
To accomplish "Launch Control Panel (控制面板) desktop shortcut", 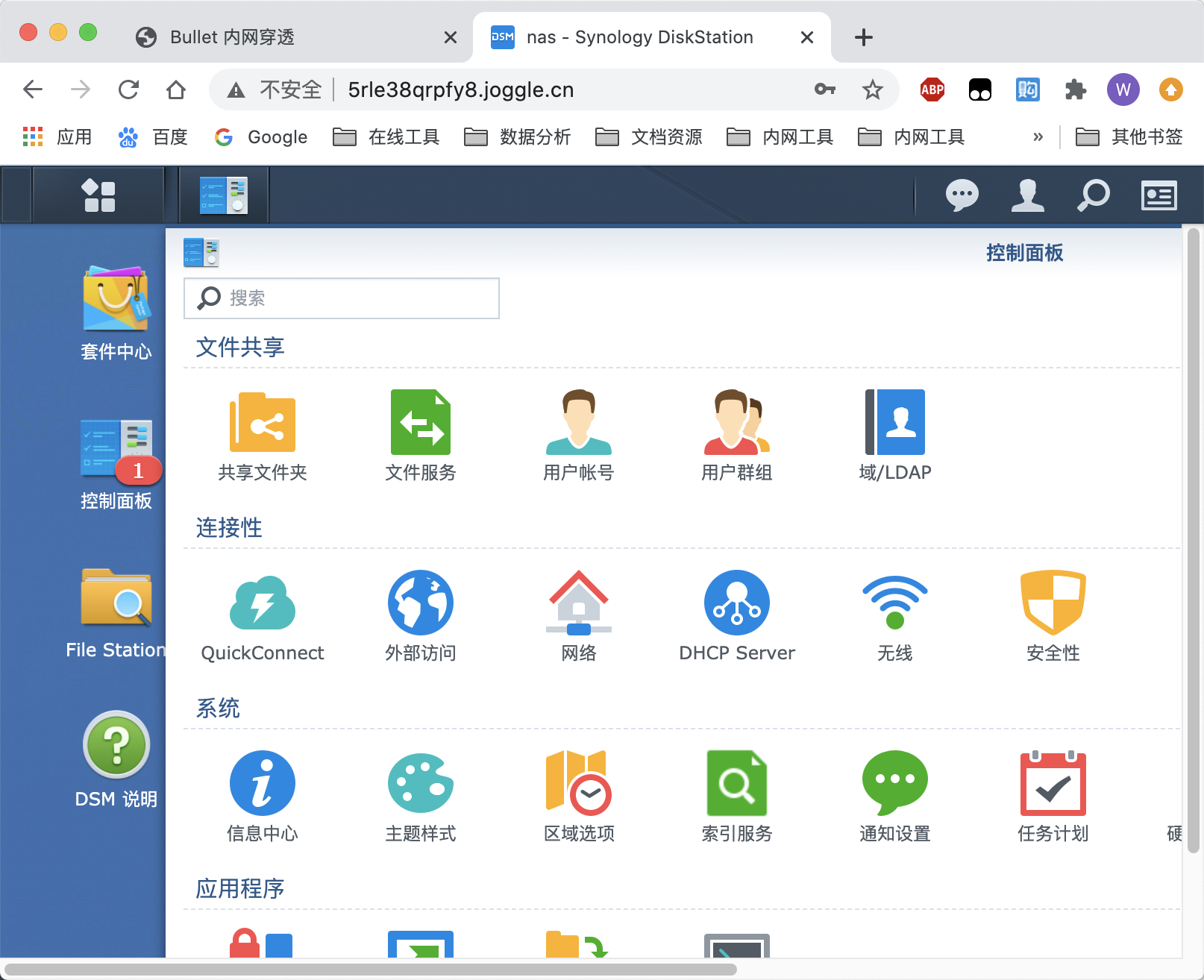I will point(116,464).
